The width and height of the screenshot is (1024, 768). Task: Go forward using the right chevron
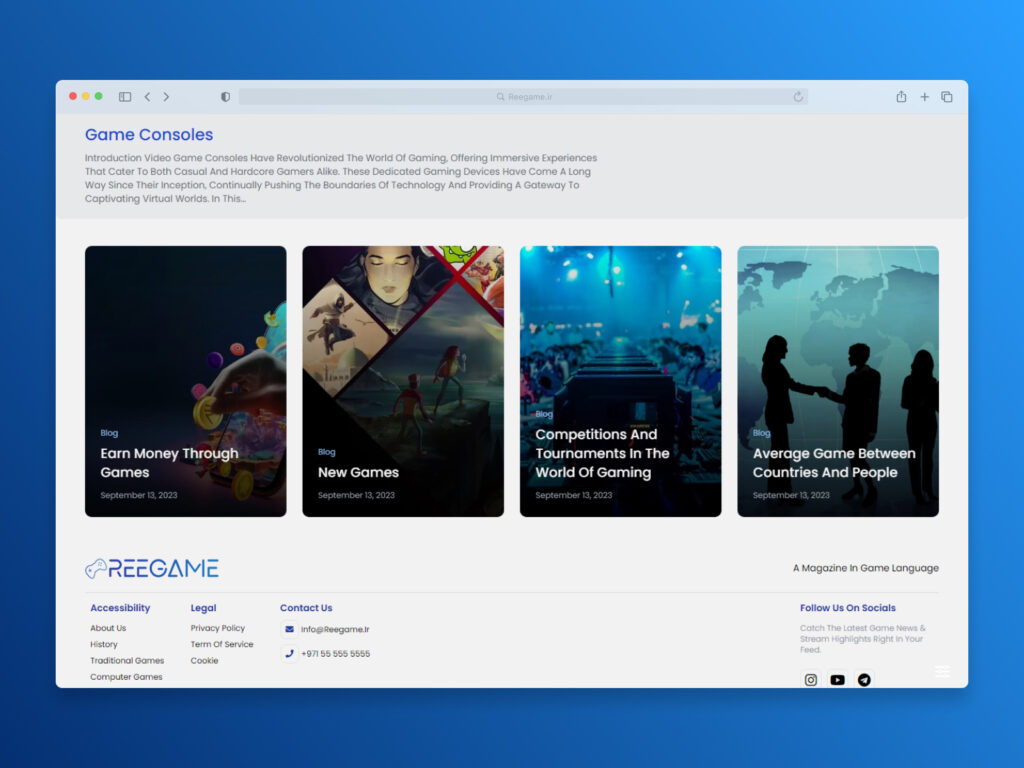[166, 97]
